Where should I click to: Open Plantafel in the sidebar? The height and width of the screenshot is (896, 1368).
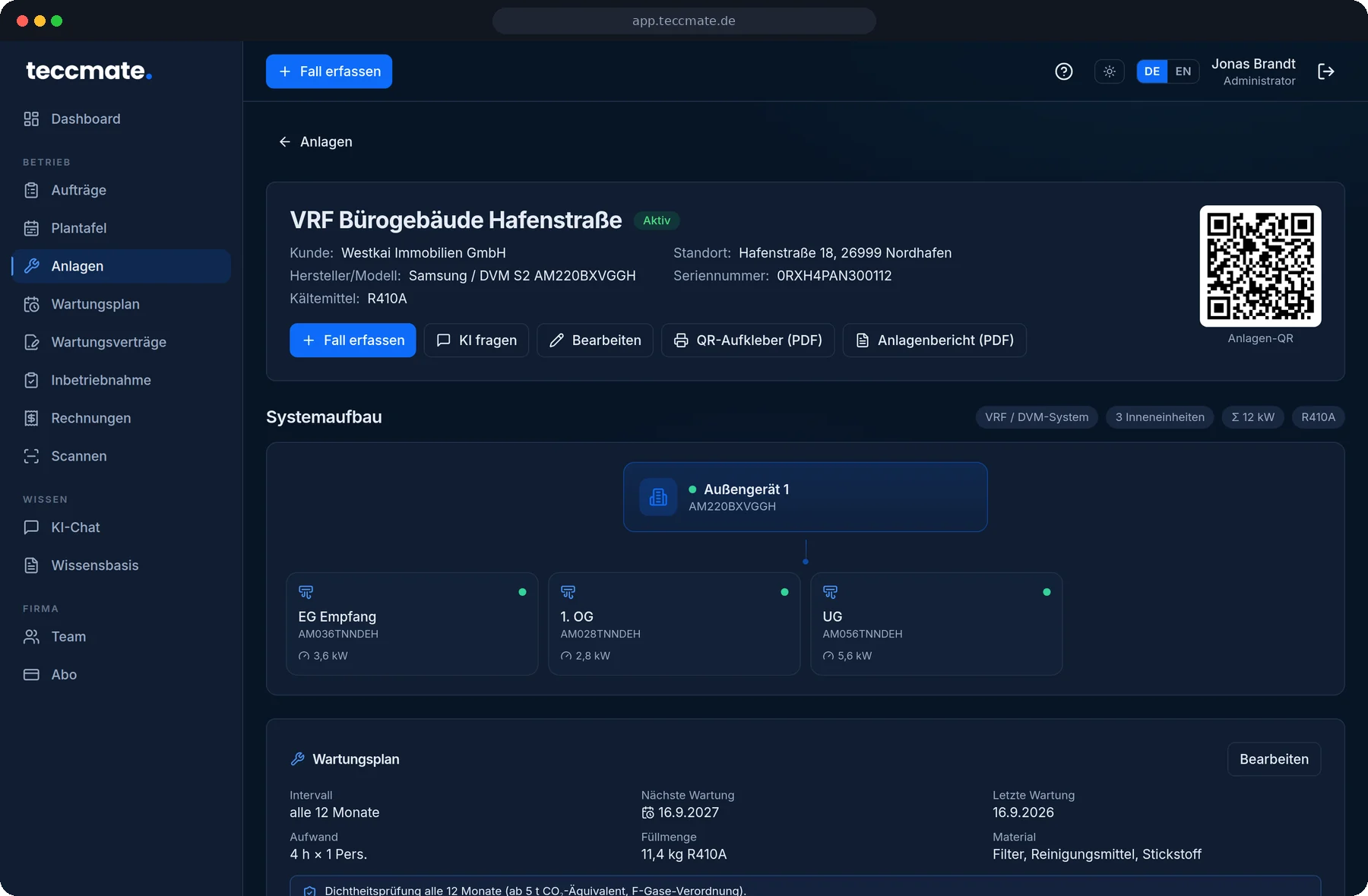click(x=122, y=228)
